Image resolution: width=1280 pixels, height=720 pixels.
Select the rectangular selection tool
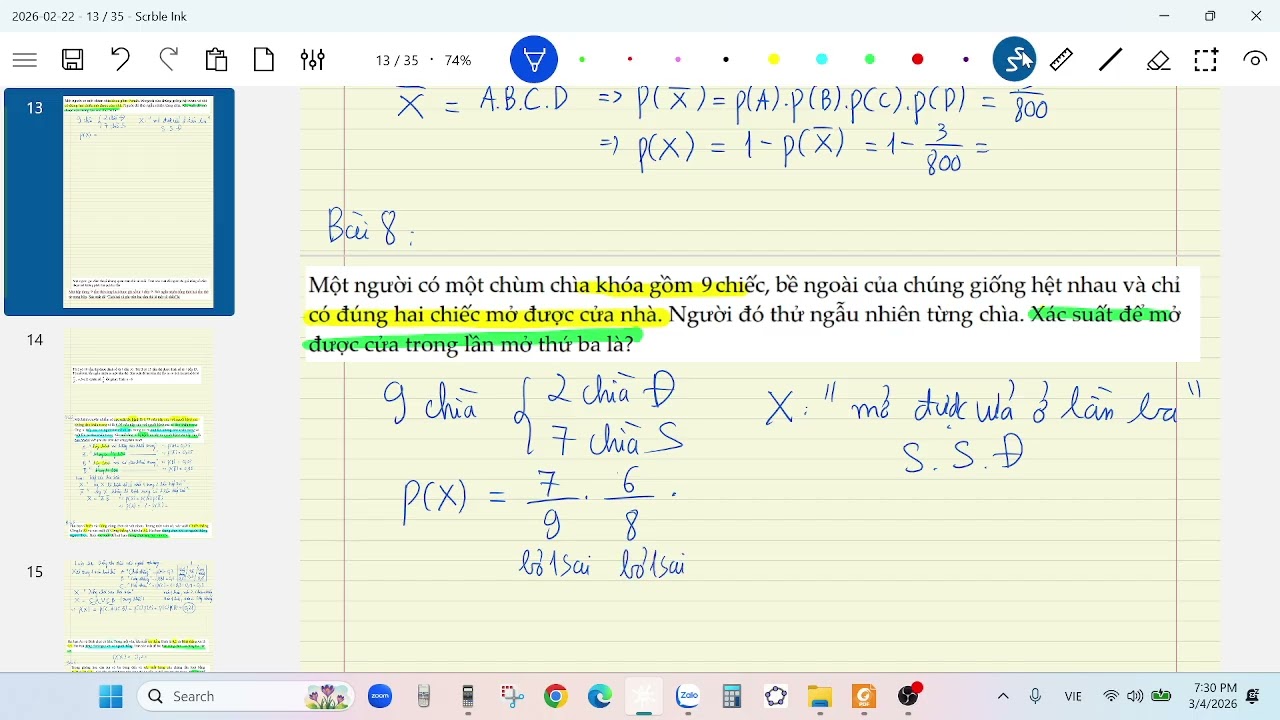1206,60
